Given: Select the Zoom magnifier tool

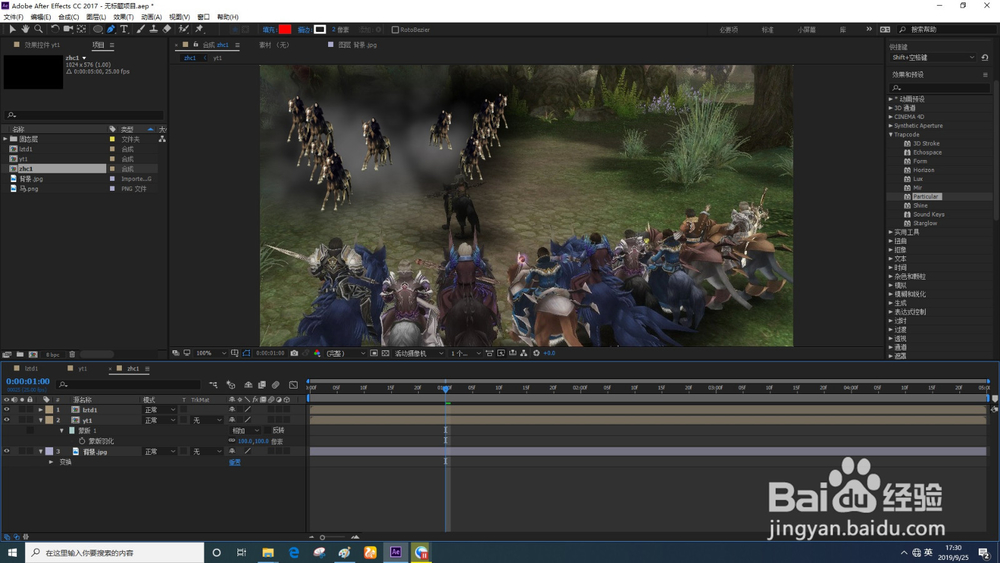Looking at the screenshot, I should click(38, 29).
